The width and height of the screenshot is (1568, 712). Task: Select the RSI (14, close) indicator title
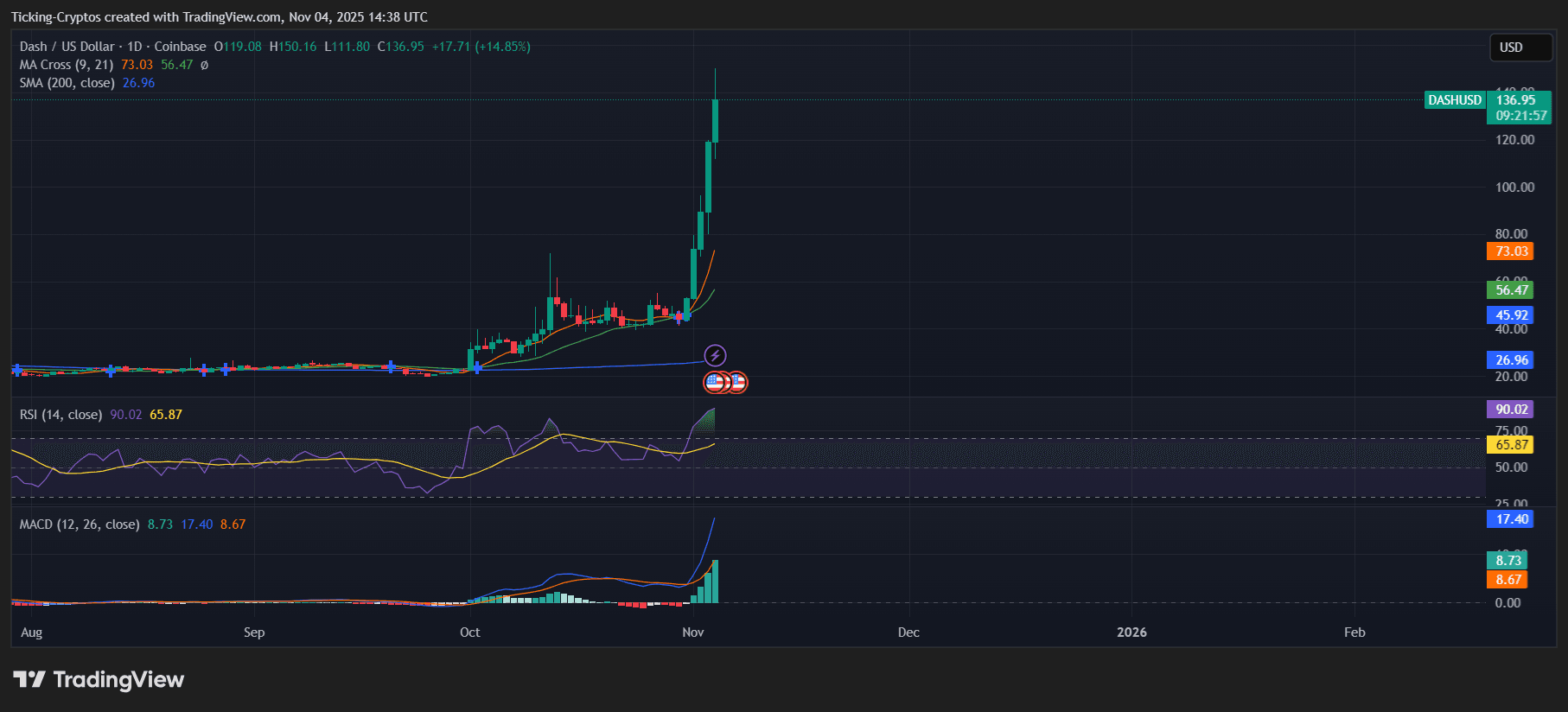pyautogui.click(x=61, y=415)
